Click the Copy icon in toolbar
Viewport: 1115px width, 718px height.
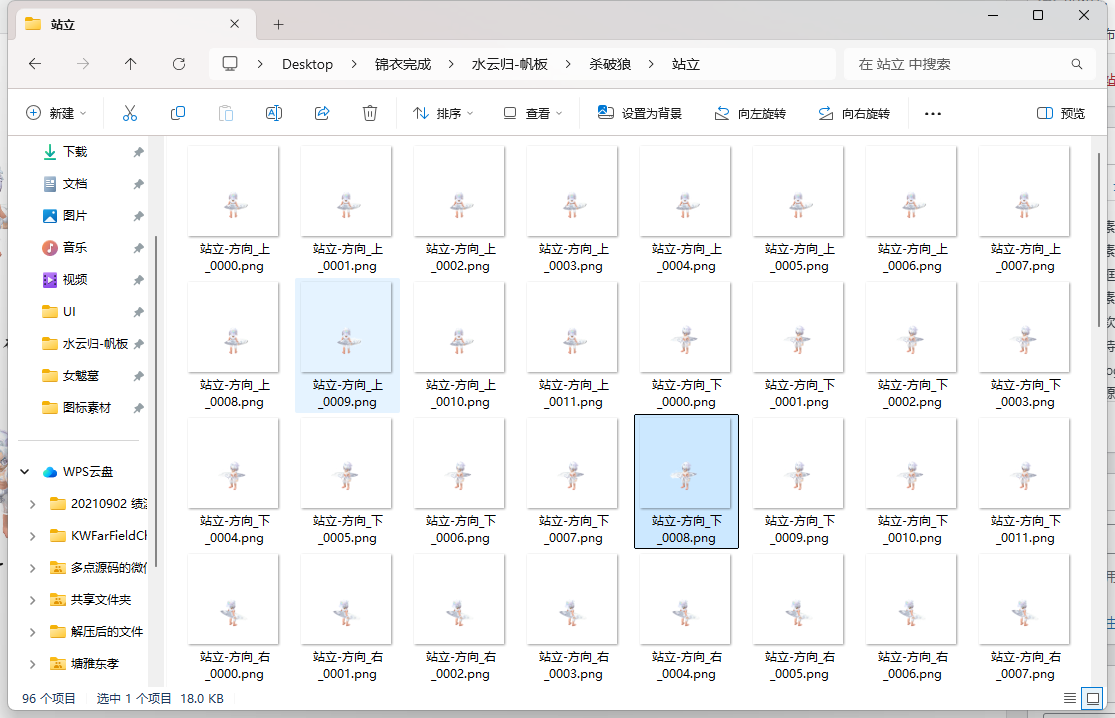(178, 113)
